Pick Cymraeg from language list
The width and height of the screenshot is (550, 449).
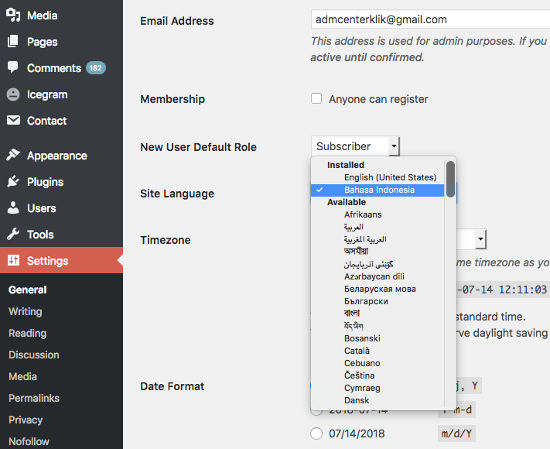[x=362, y=388]
